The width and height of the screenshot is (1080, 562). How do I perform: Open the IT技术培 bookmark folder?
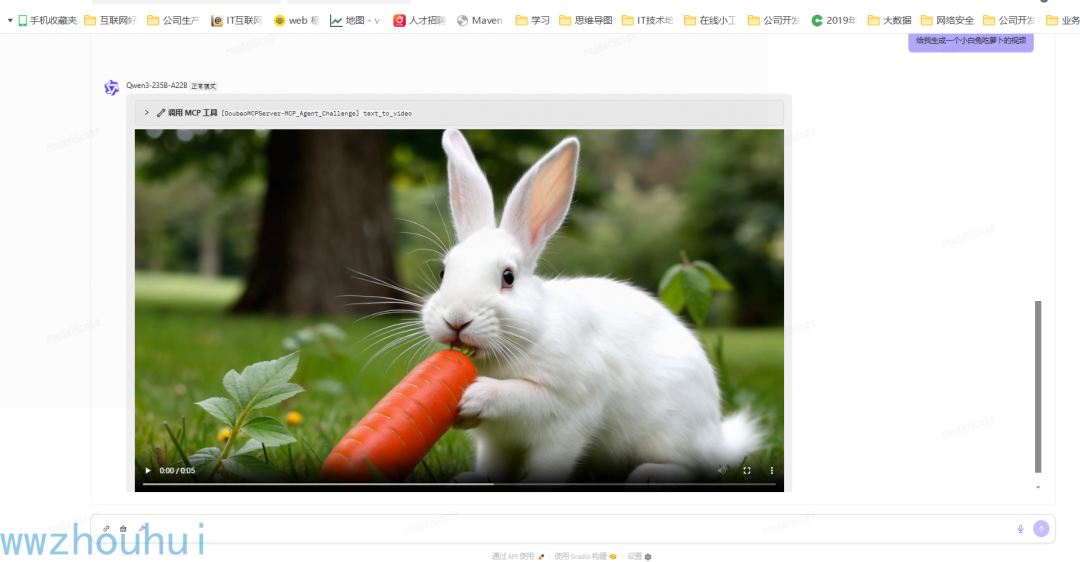pos(647,21)
